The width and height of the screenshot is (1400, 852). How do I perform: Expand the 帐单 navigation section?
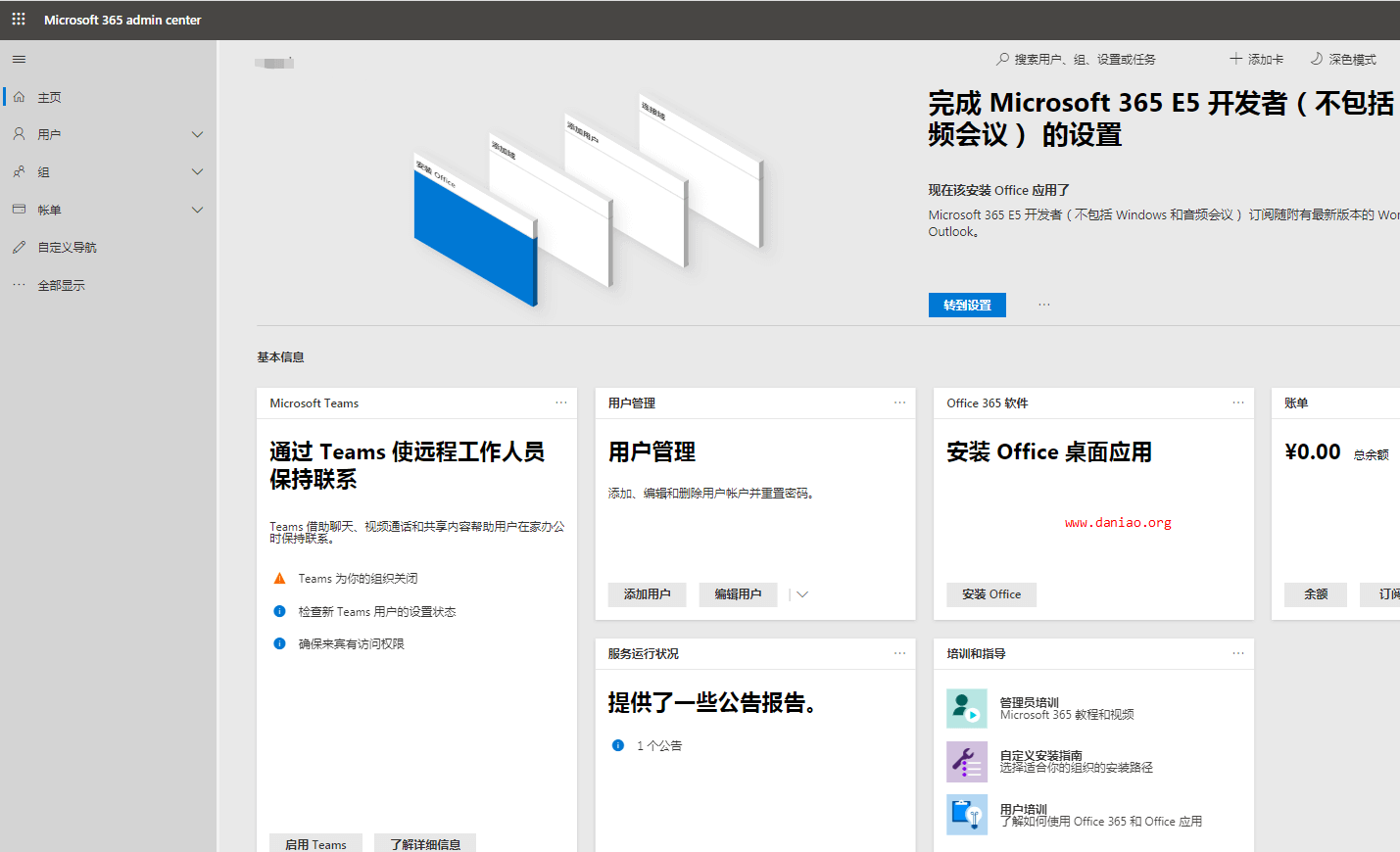coord(197,210)
